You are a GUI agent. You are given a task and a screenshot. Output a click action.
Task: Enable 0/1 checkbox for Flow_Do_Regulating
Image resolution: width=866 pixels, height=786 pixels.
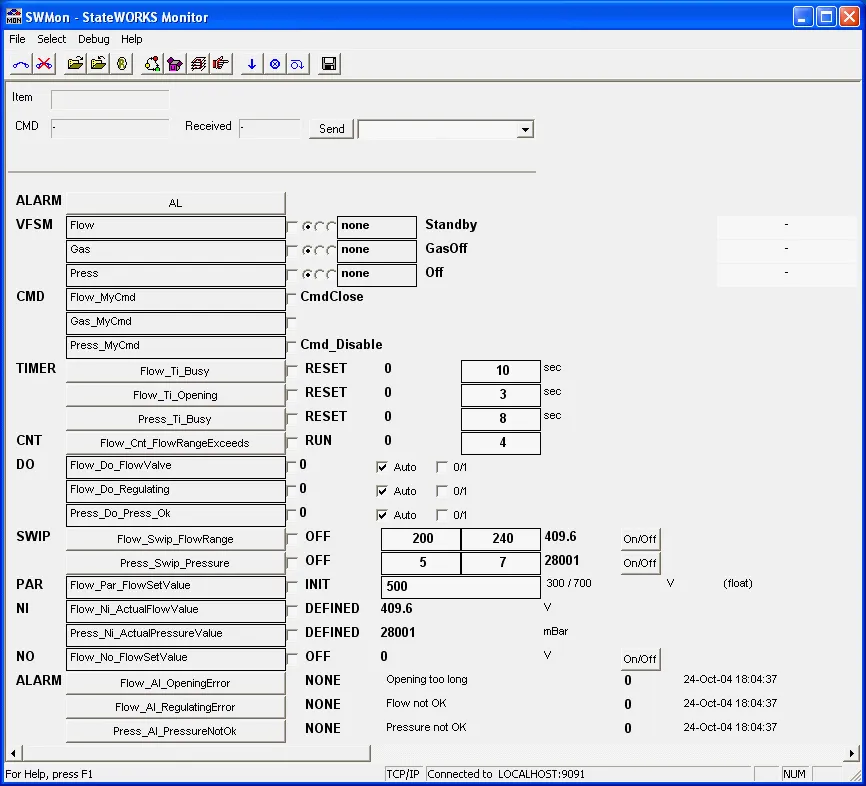tap(442, 491)
